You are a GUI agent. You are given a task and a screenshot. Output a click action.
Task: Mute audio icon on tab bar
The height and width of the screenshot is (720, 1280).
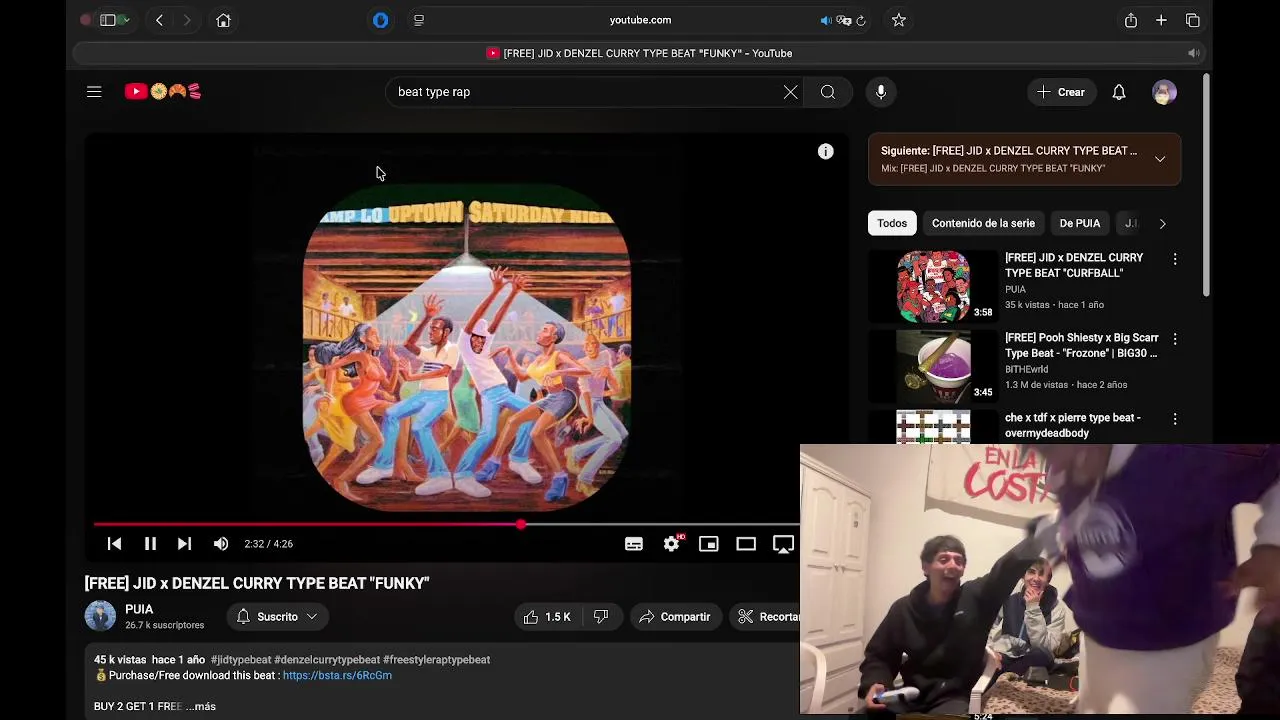pos(1193,53)
